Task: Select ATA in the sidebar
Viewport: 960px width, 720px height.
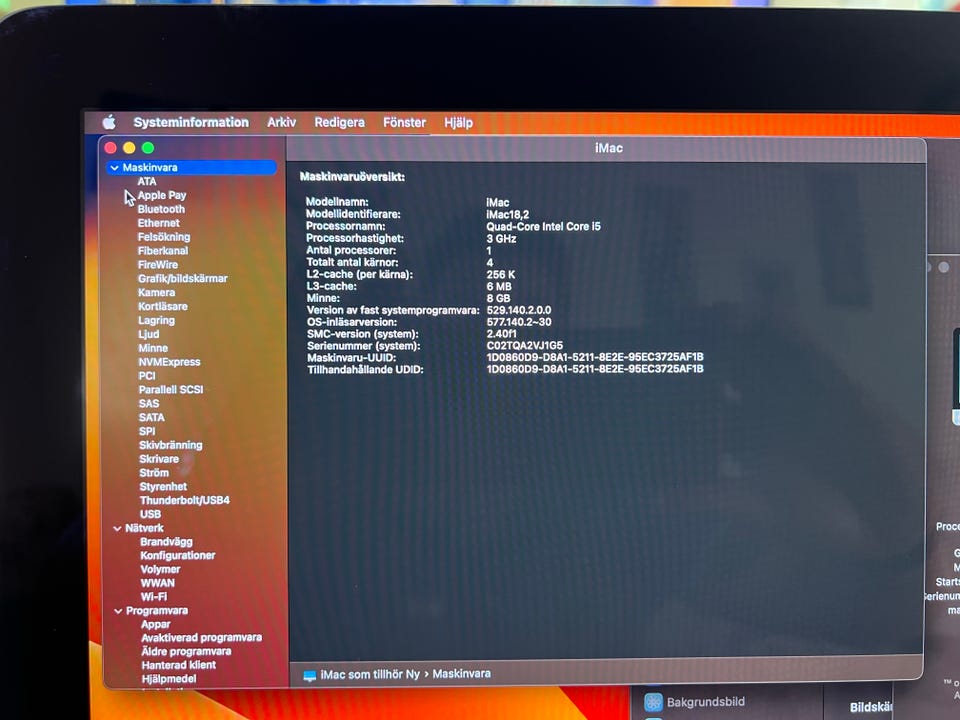Action: tap(147, 181)
